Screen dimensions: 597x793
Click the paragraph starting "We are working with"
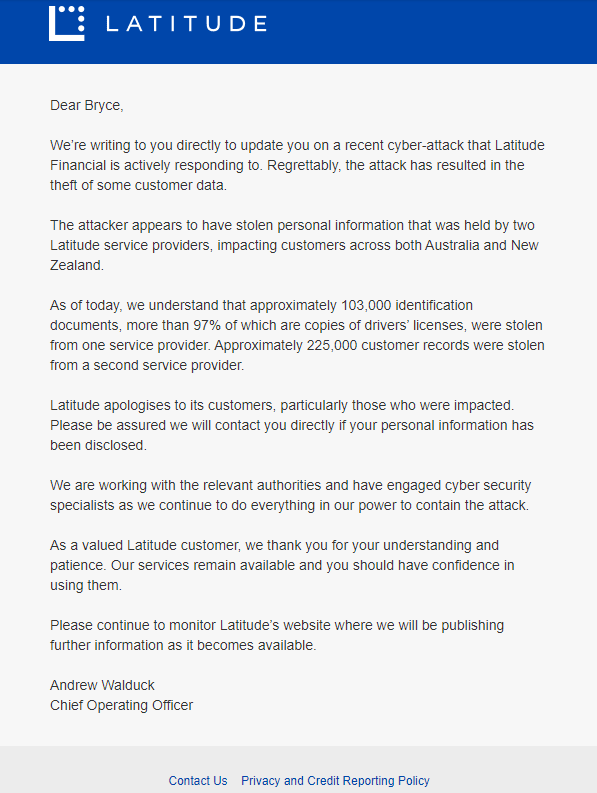(290, 495)
